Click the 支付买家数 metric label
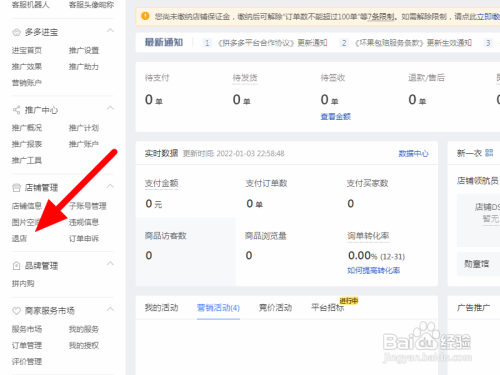The image size is (500, 375). [x=367, y=183]
